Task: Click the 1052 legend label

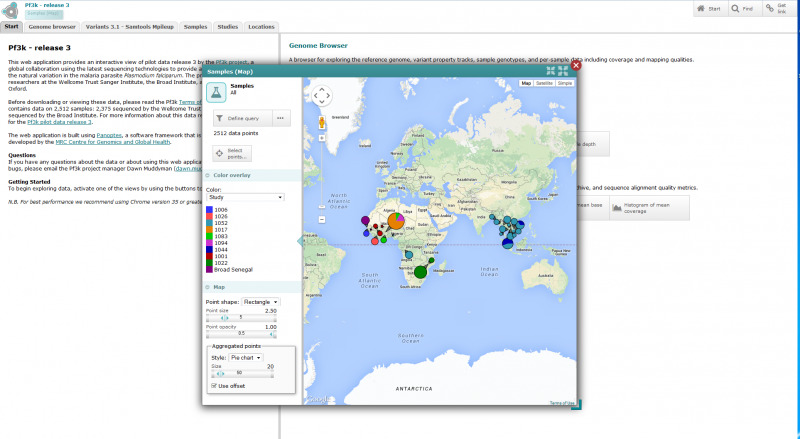Action: coord(221,223)
